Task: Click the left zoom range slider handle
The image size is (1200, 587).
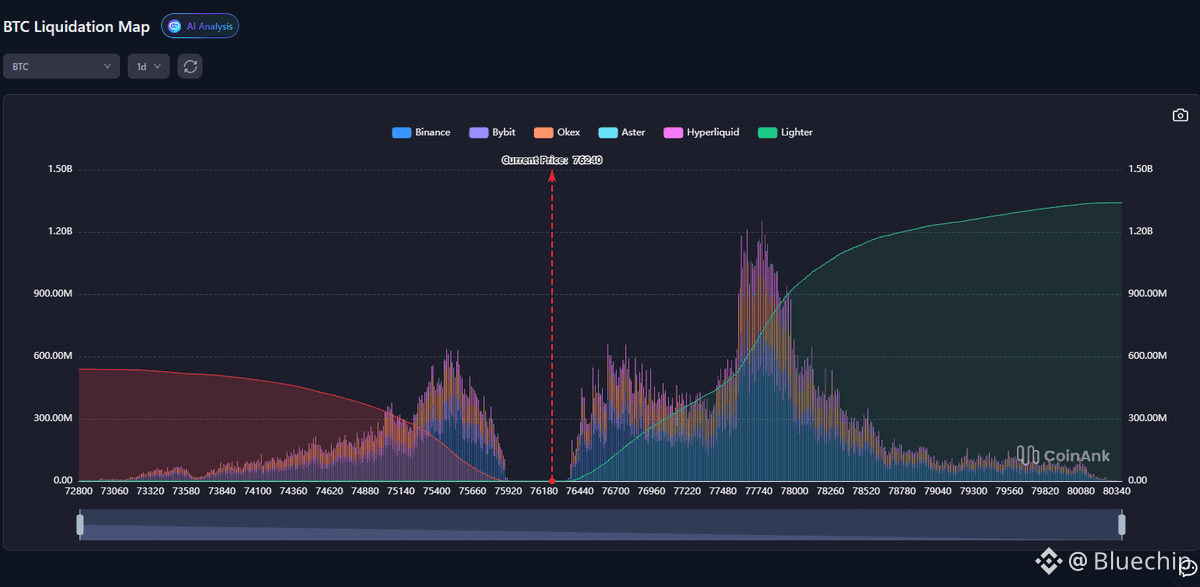Action: [80, 524]
